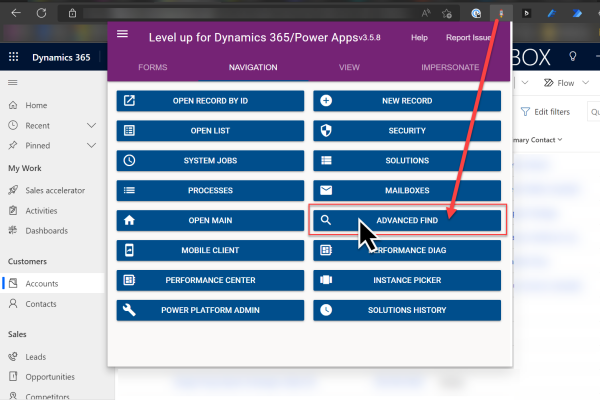Screen dimensions: 600x400
Task: Go back in the browser
Action: pyautogui.click(x=14, y=13)
